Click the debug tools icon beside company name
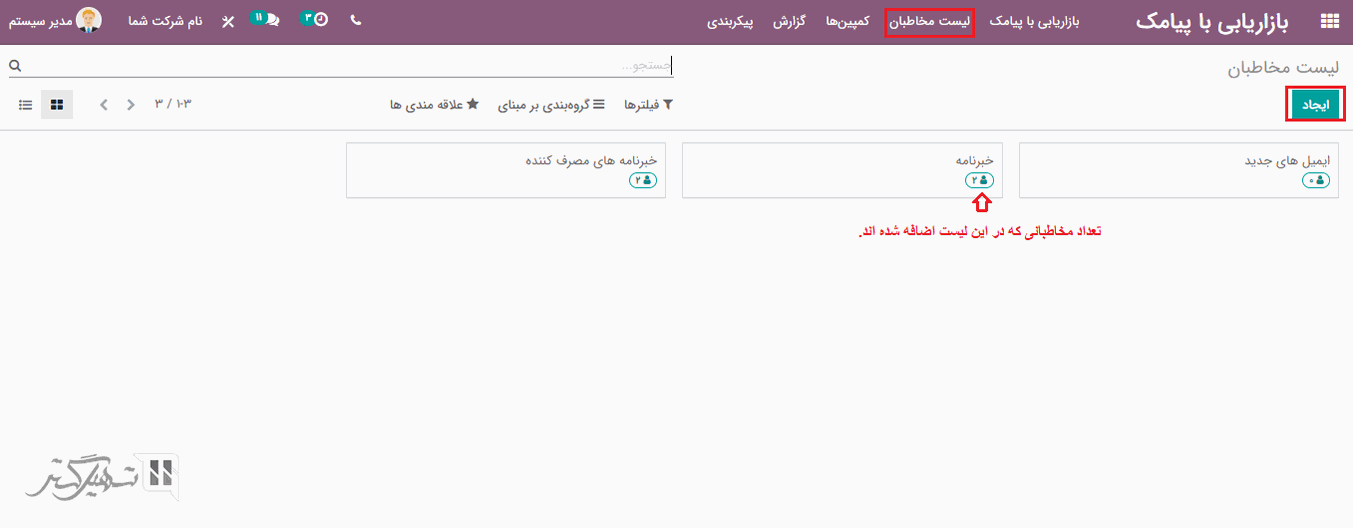This screenshot has height=528, width=1353. 228,21
